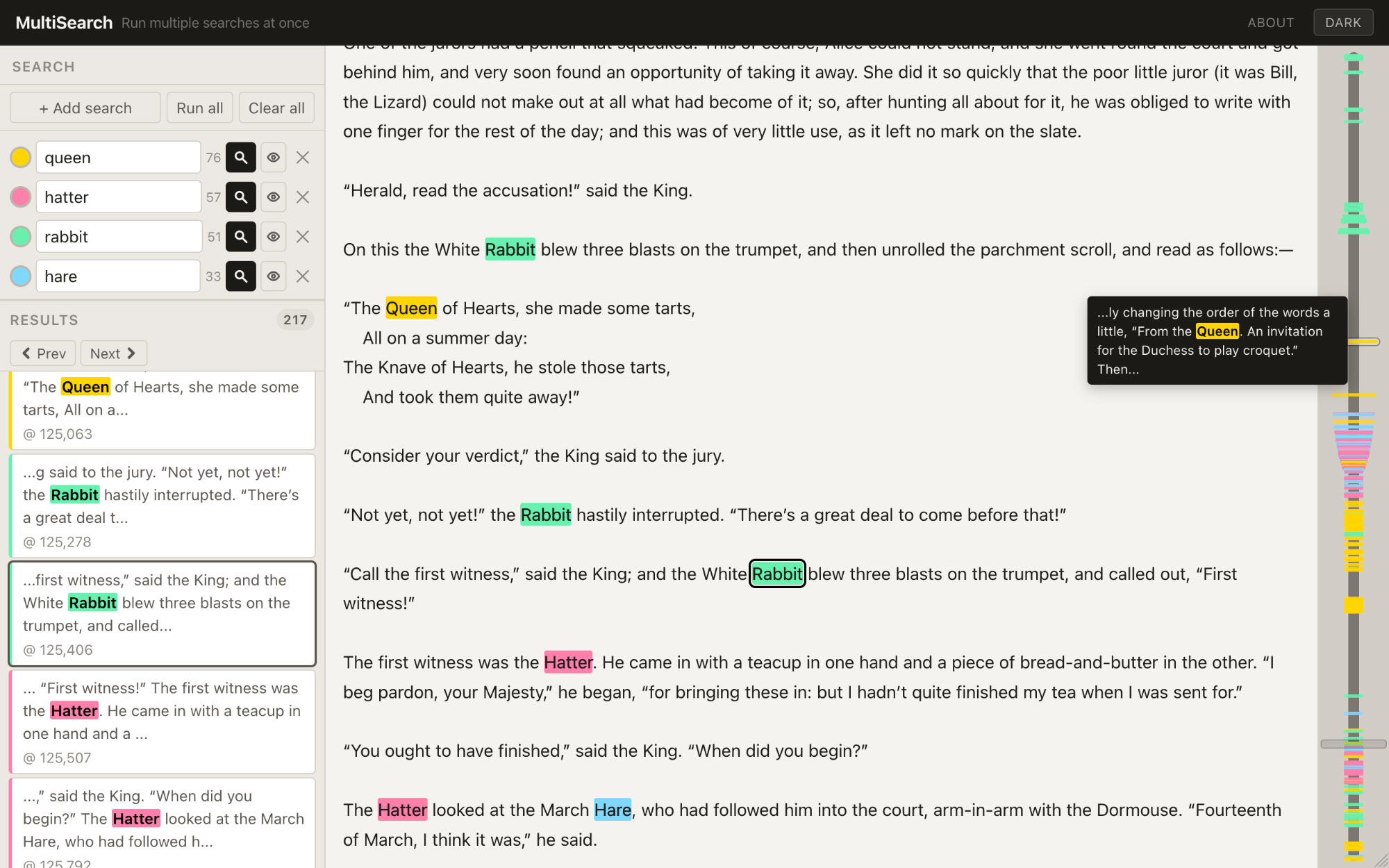The height and width of the screenshot is (868, 1389).
Task: Click highlighted Rabbit in 'blew three blasts' unrolled scroll line
Action: click(510, 249)
